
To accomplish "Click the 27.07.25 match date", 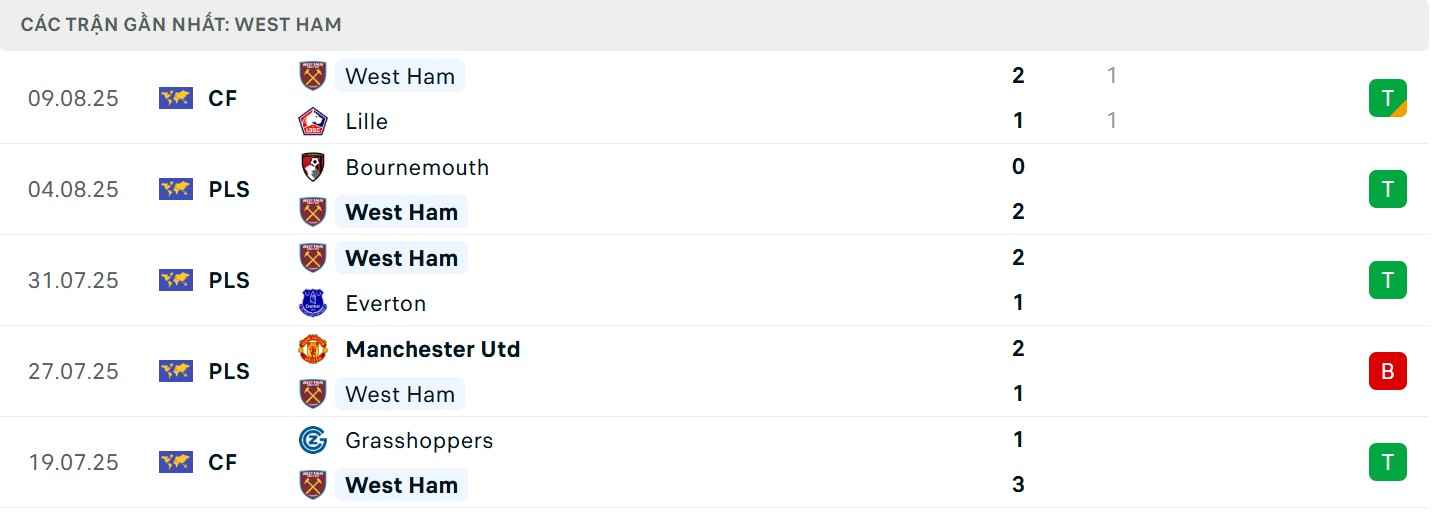I will point(73,371).
